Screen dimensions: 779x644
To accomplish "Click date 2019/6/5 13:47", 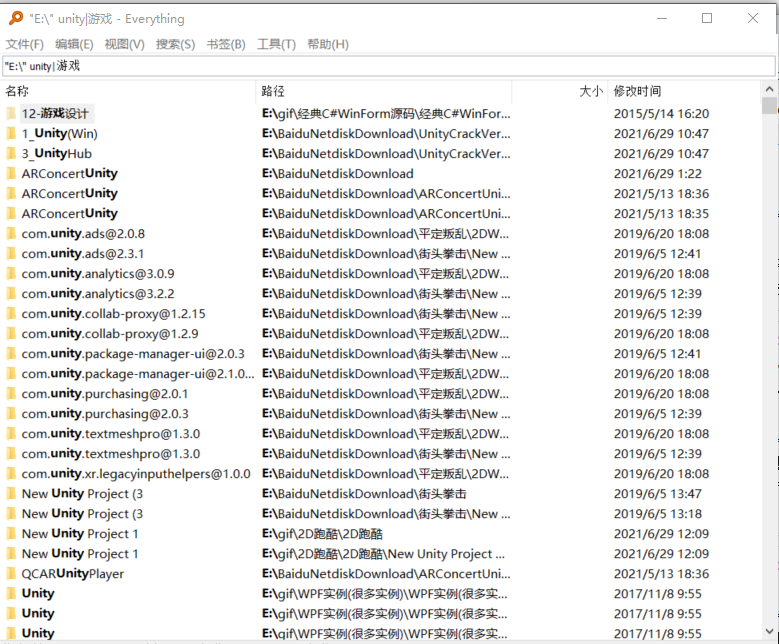I will click(x=658, y=494).
